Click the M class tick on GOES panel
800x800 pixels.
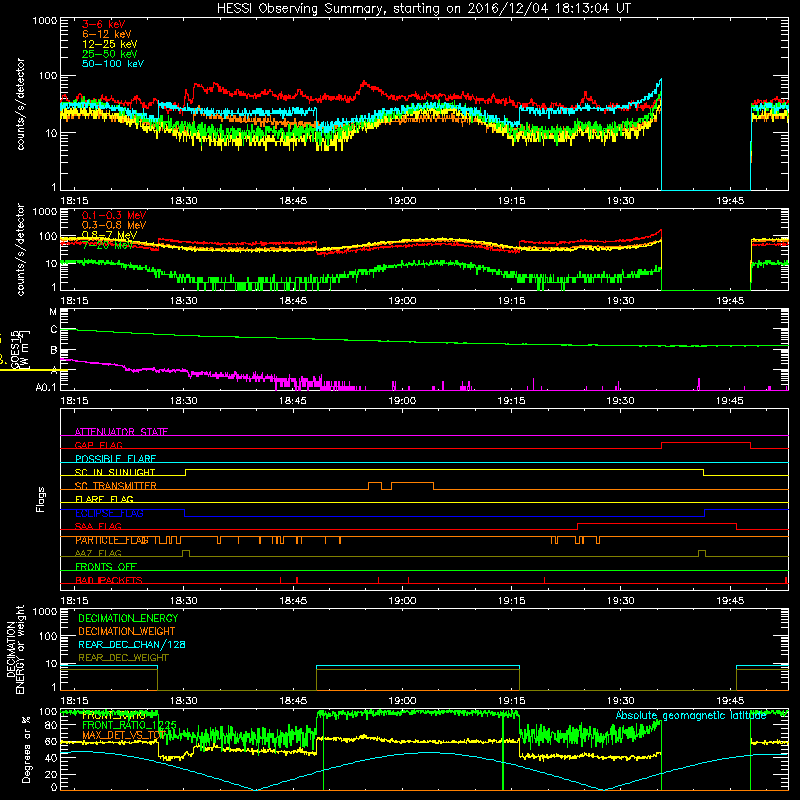pyautogui.click(x=53, y=311)
